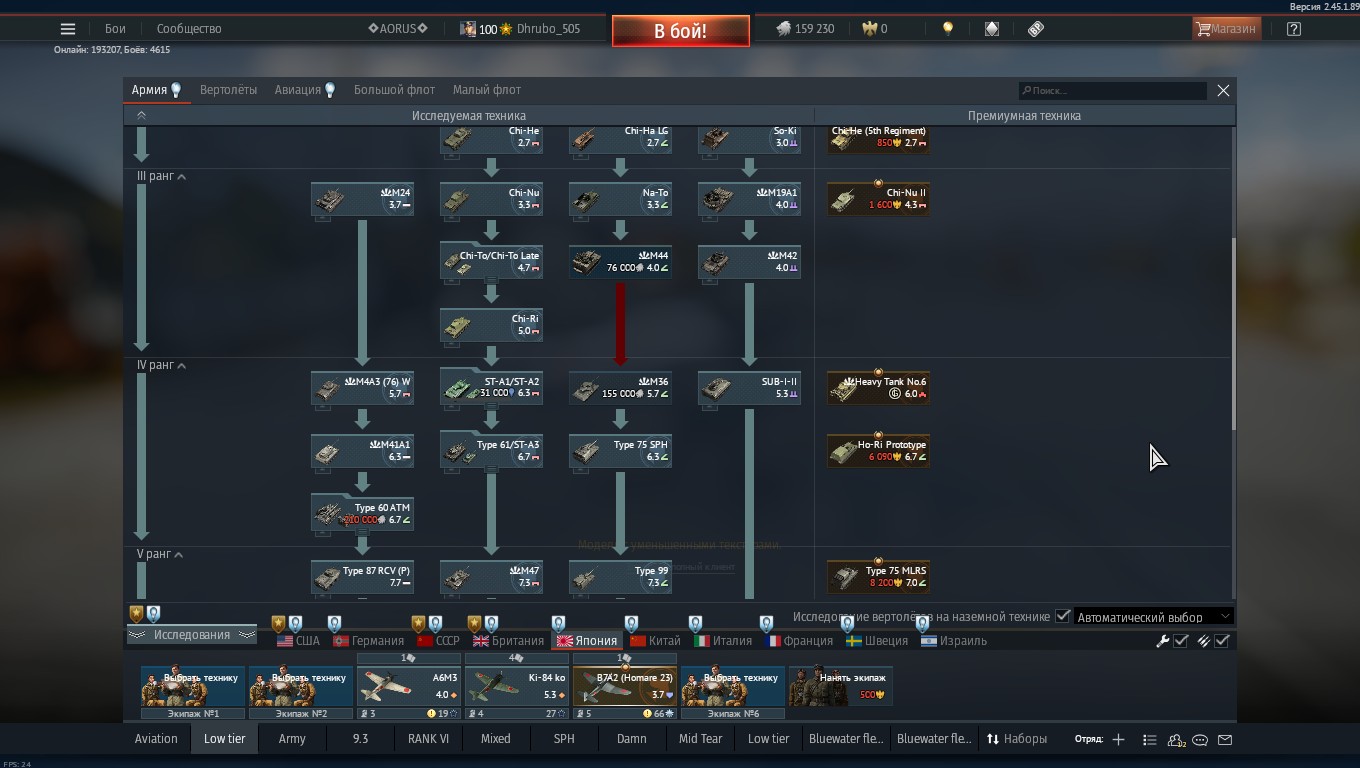Open the question mark help icon

click(x=1294, y=29)
